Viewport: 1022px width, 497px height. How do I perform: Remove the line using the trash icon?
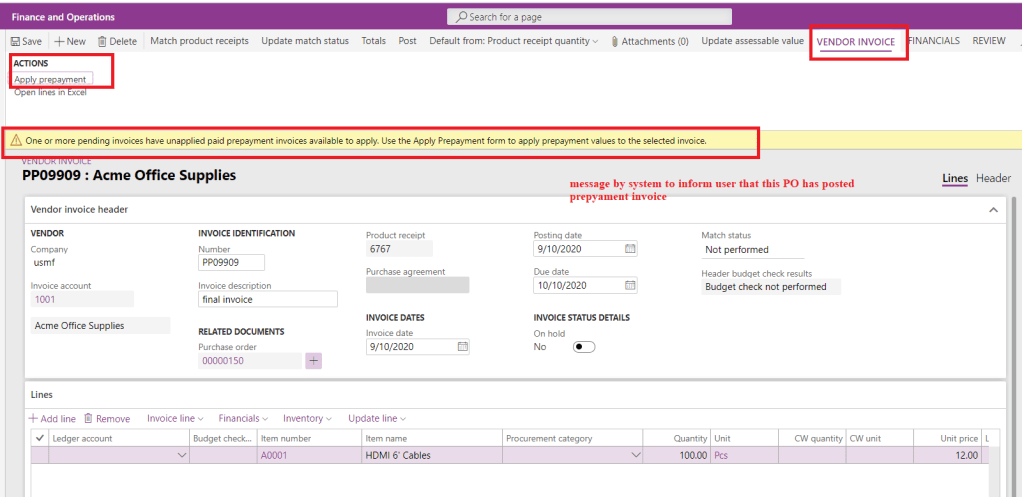(x=88, y=419)
